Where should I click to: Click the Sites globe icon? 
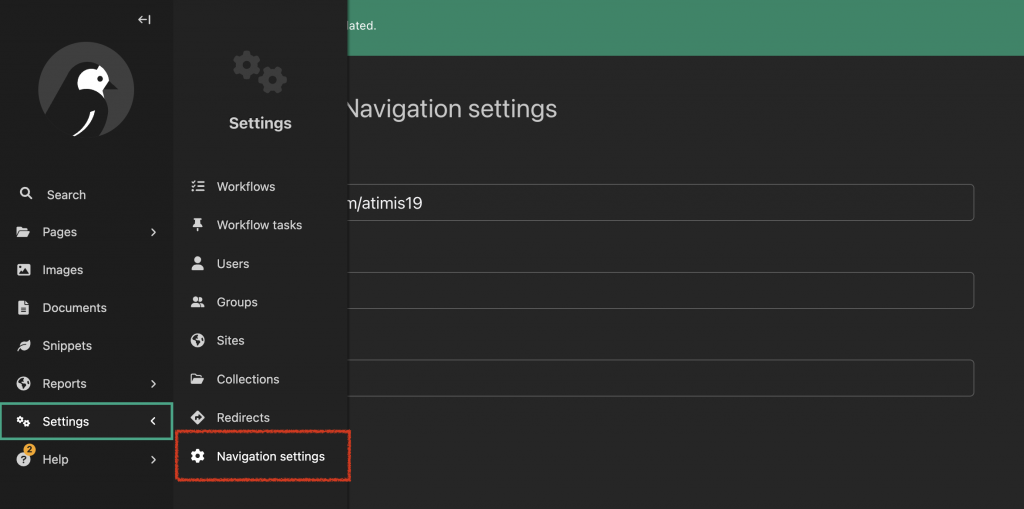198,340
